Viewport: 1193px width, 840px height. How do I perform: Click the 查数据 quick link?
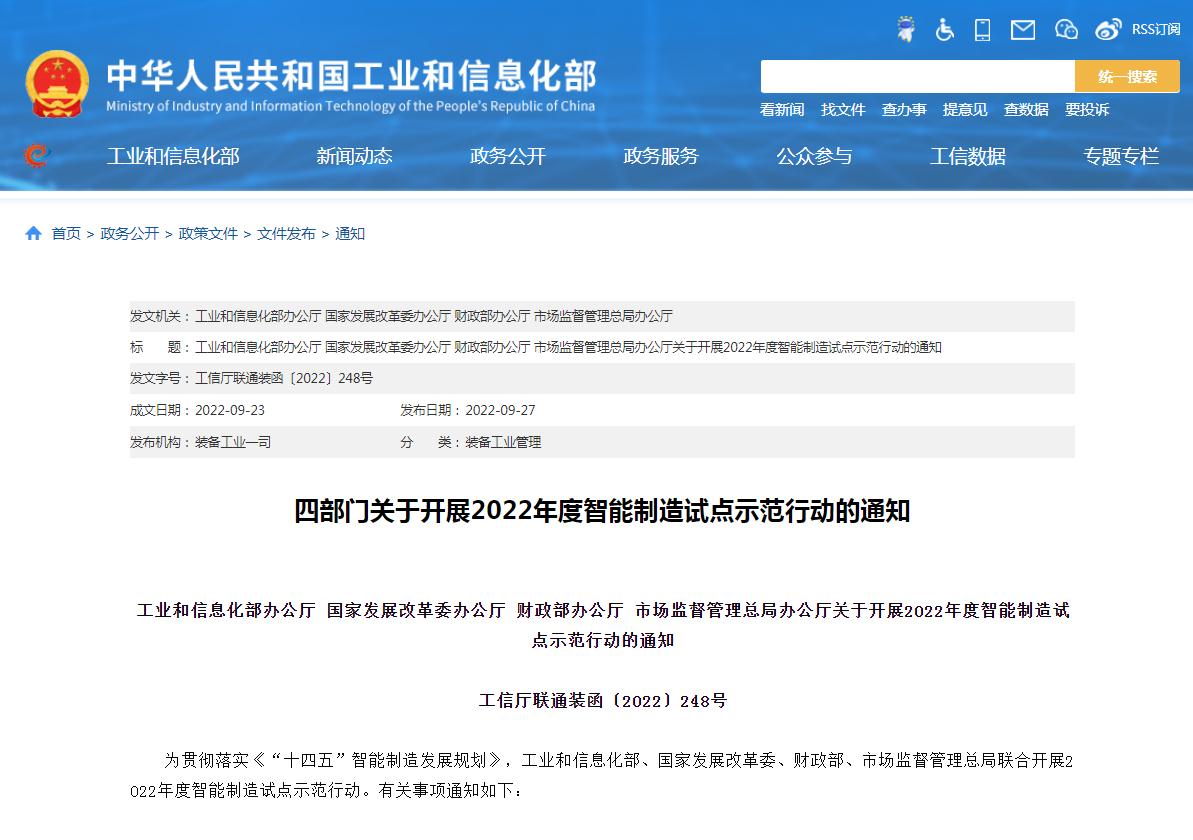pos(1026,110)
